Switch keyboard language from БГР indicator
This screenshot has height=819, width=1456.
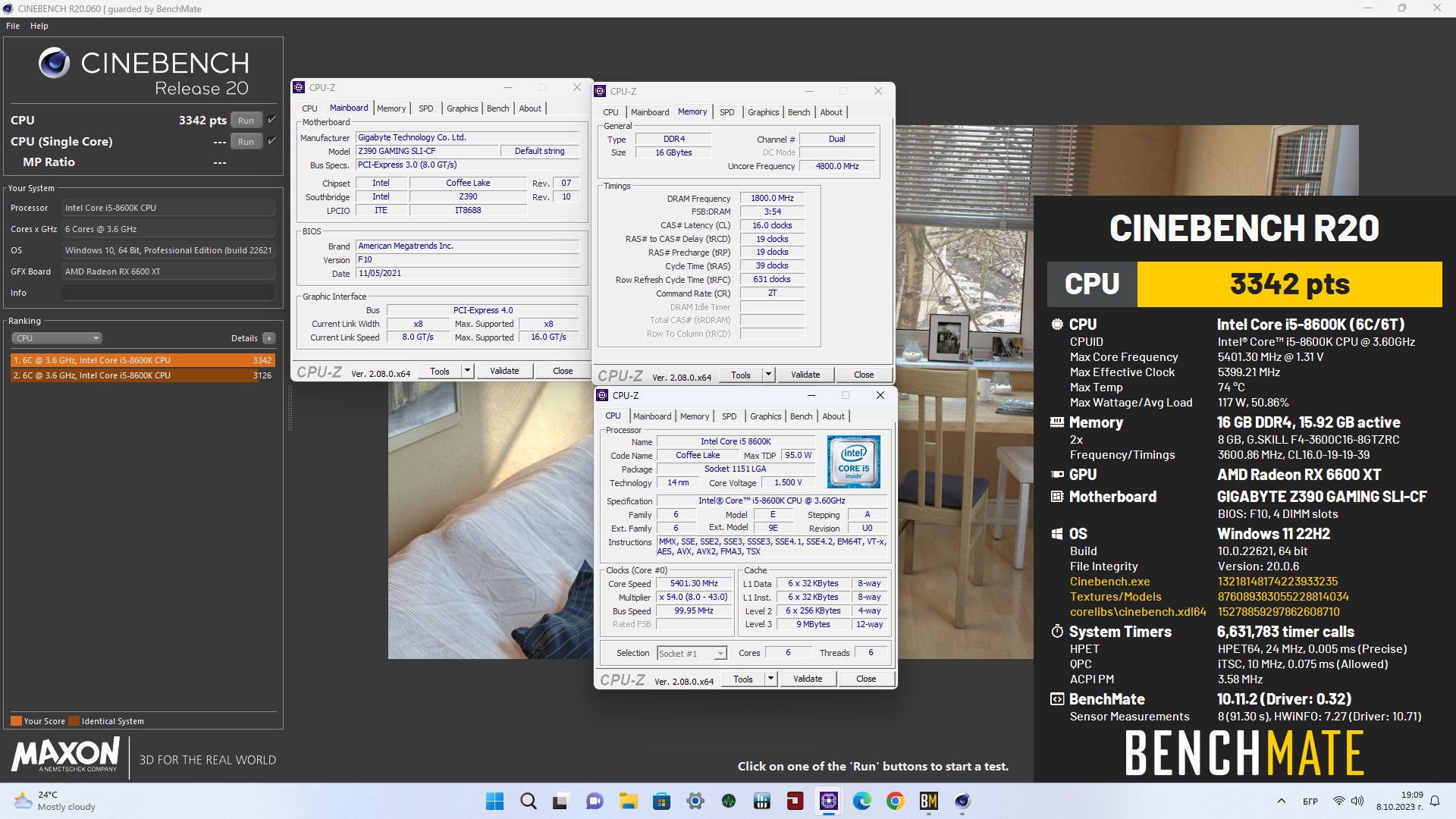click(x=1310, y=801)
